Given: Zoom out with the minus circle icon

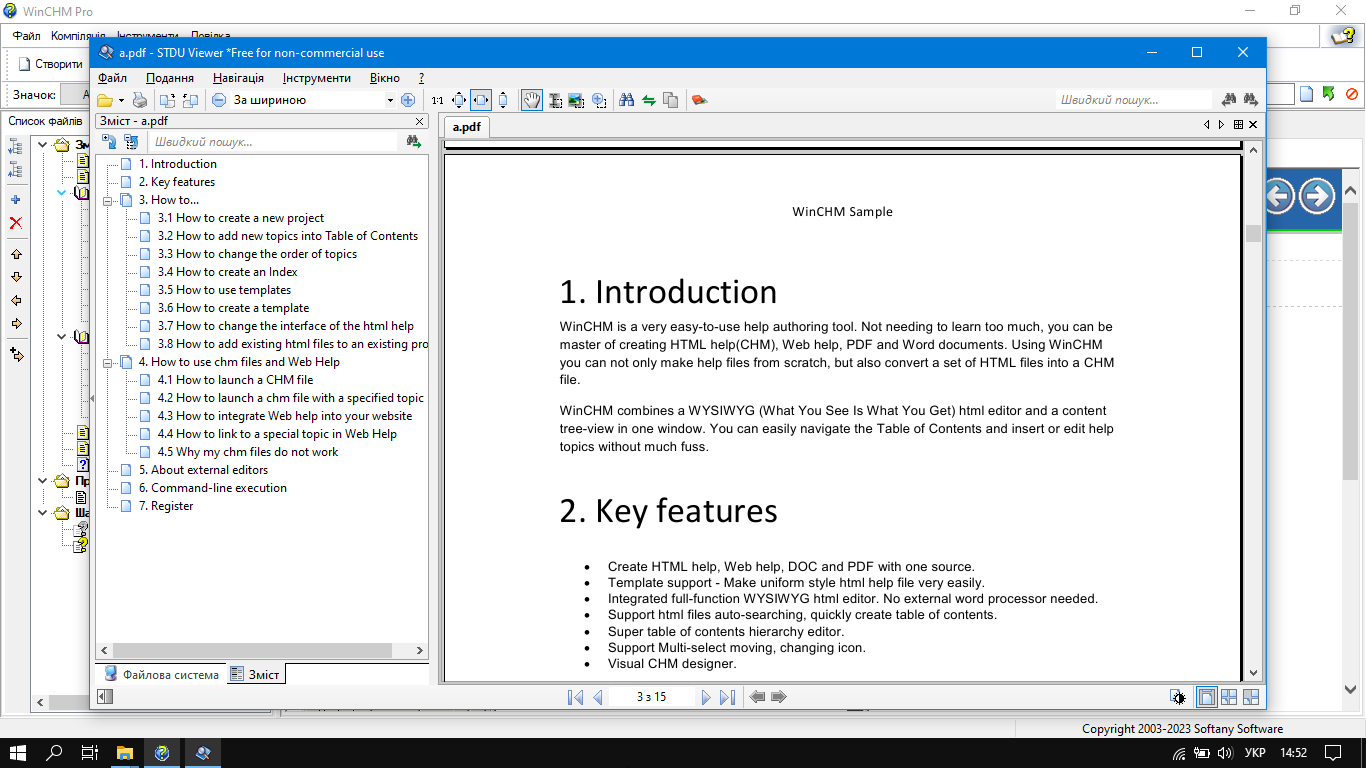Looking at the screenshot, I should click(x=219, y=100).
